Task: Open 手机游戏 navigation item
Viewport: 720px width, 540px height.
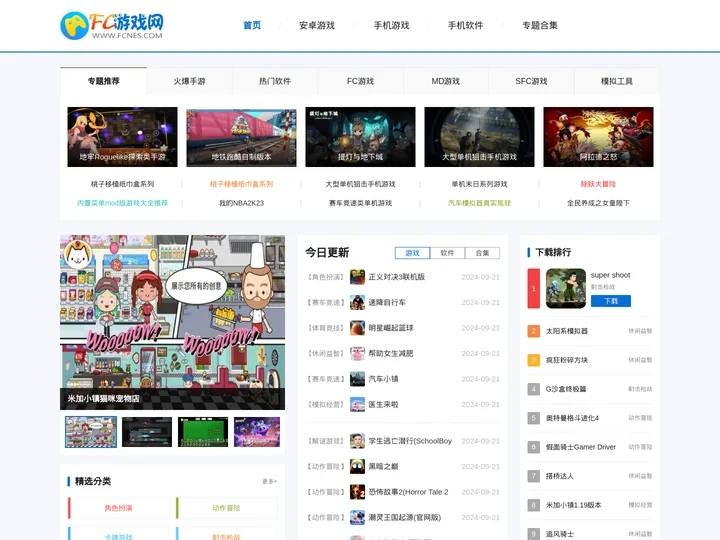Action: [391, 25]
